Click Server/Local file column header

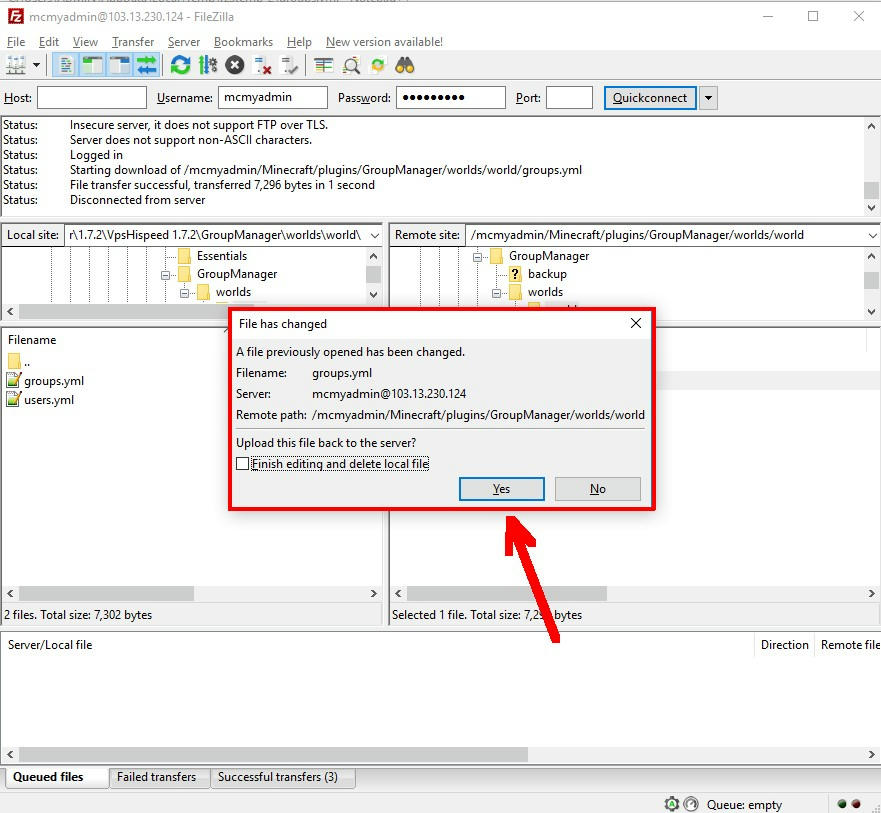pos(50,645)
